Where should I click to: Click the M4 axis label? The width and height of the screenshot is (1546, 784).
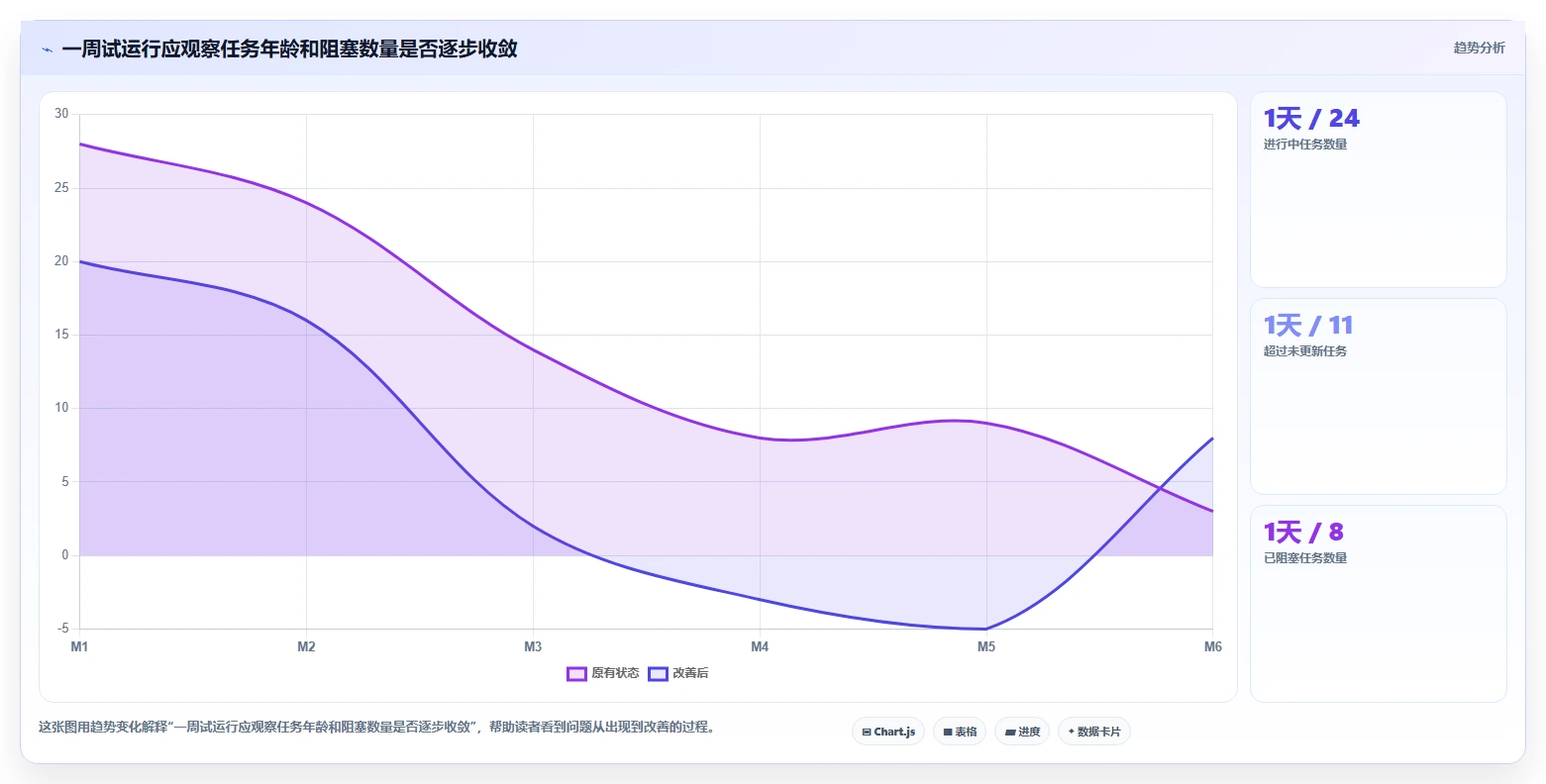coord(760,646)
